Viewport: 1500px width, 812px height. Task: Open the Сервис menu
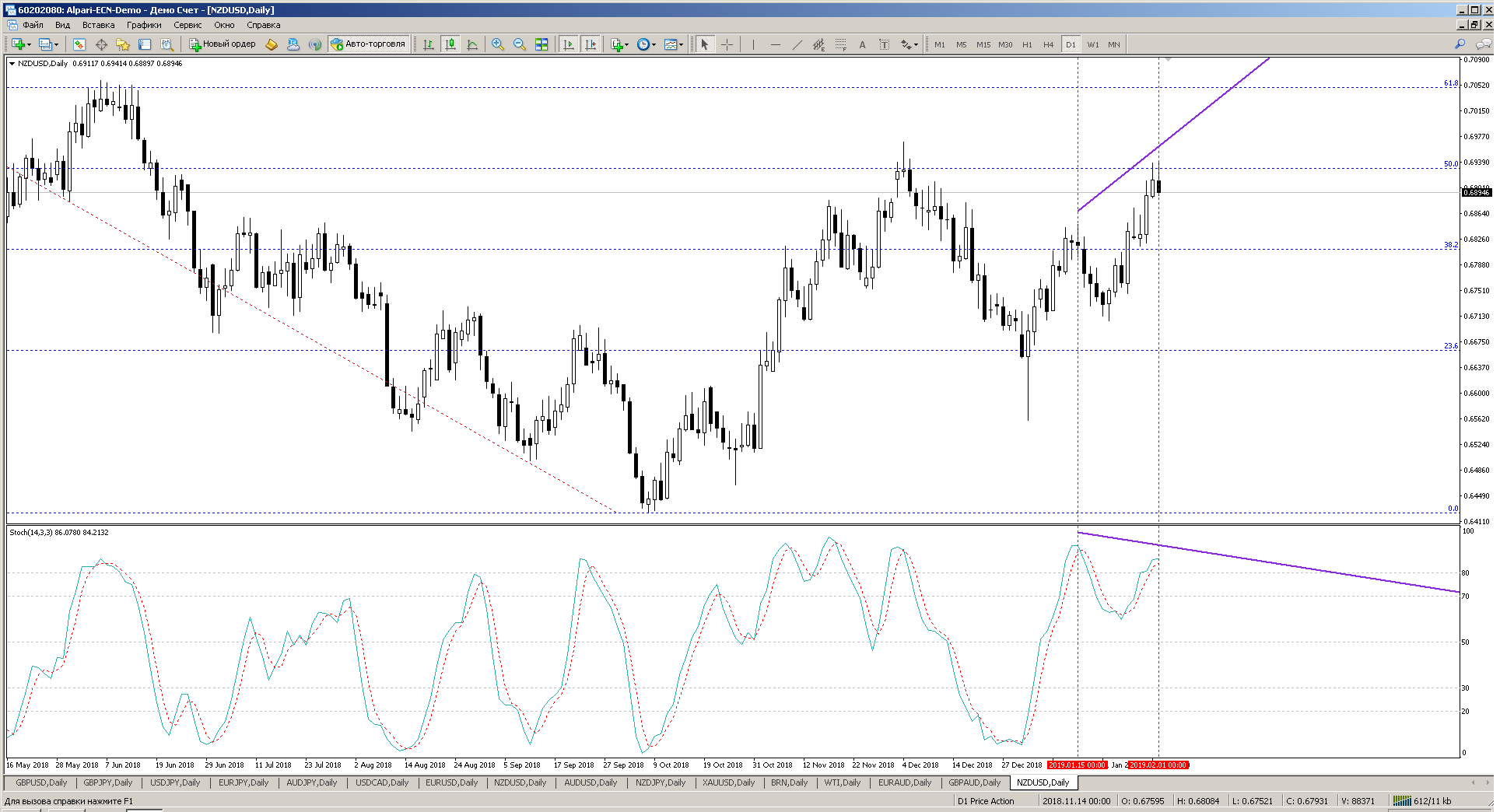coord(187,25)
